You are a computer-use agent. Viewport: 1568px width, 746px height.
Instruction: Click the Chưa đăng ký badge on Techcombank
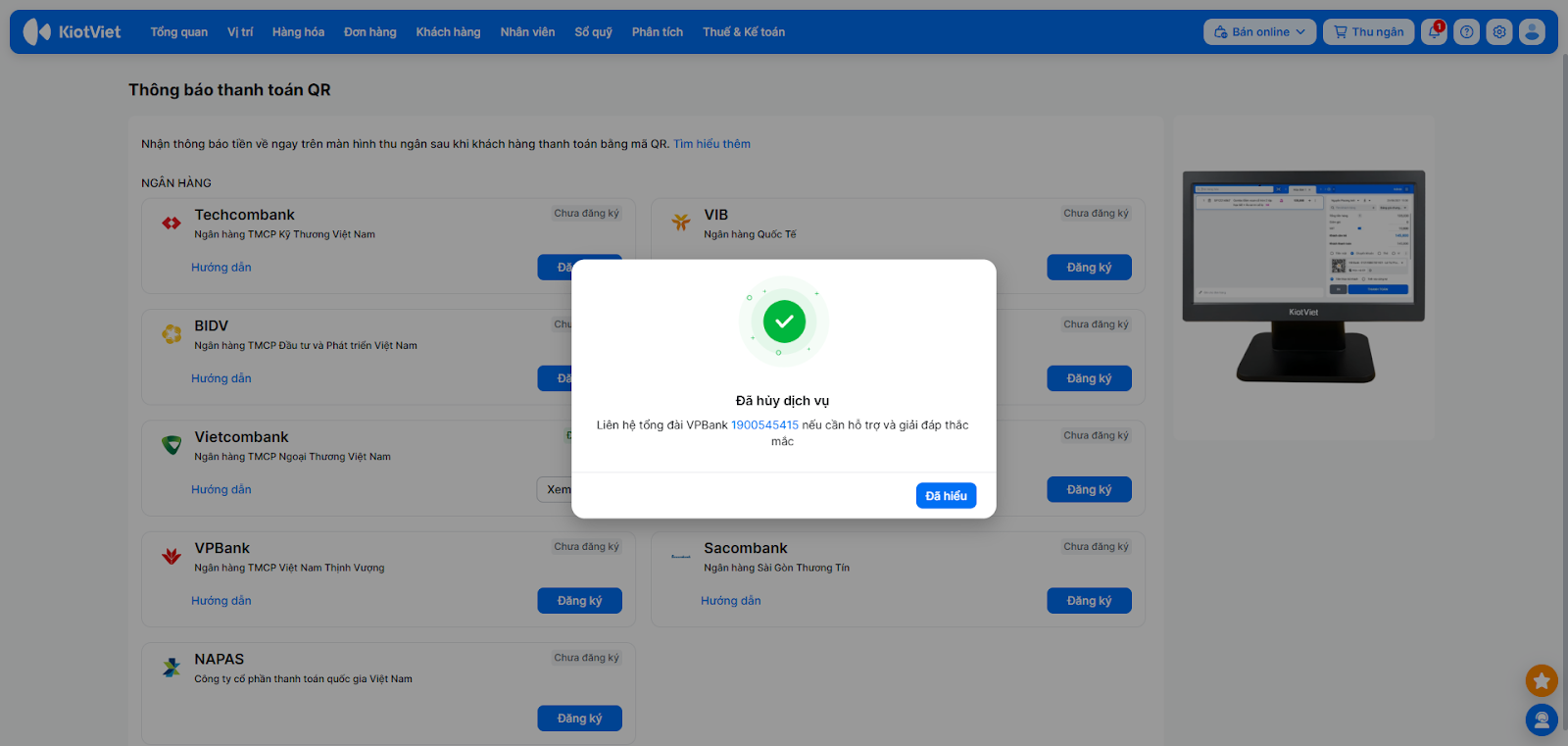pyautogui.click(x=587, y=213)
